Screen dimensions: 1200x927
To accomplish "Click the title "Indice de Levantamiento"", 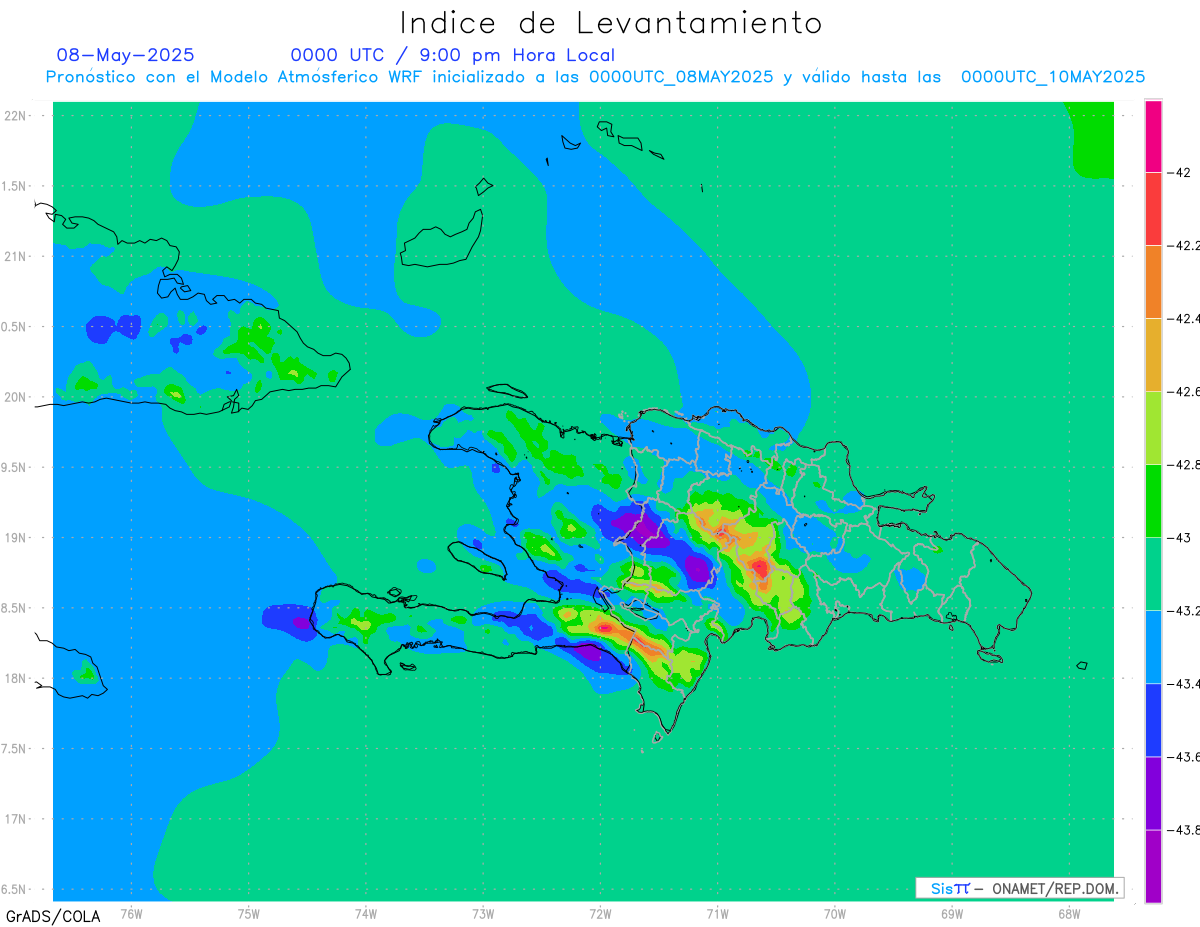I will (x=611, y=23).
